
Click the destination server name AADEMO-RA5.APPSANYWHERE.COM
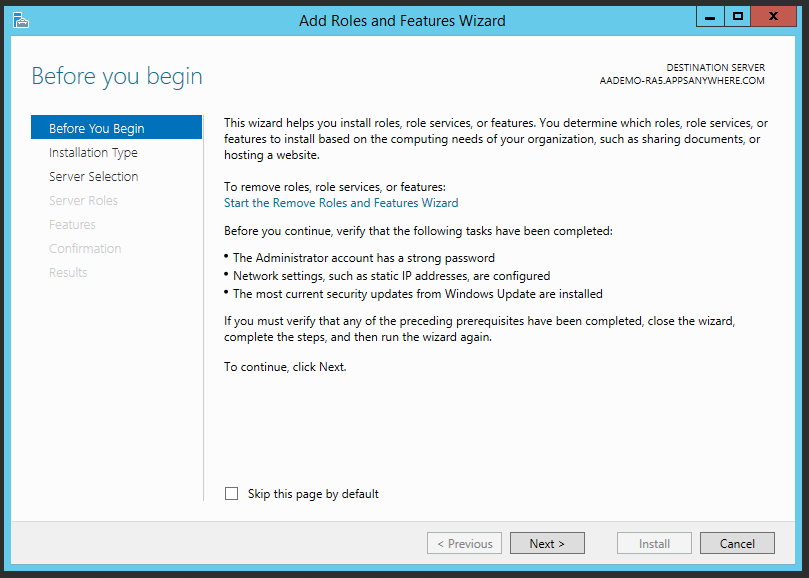[682, 81]
